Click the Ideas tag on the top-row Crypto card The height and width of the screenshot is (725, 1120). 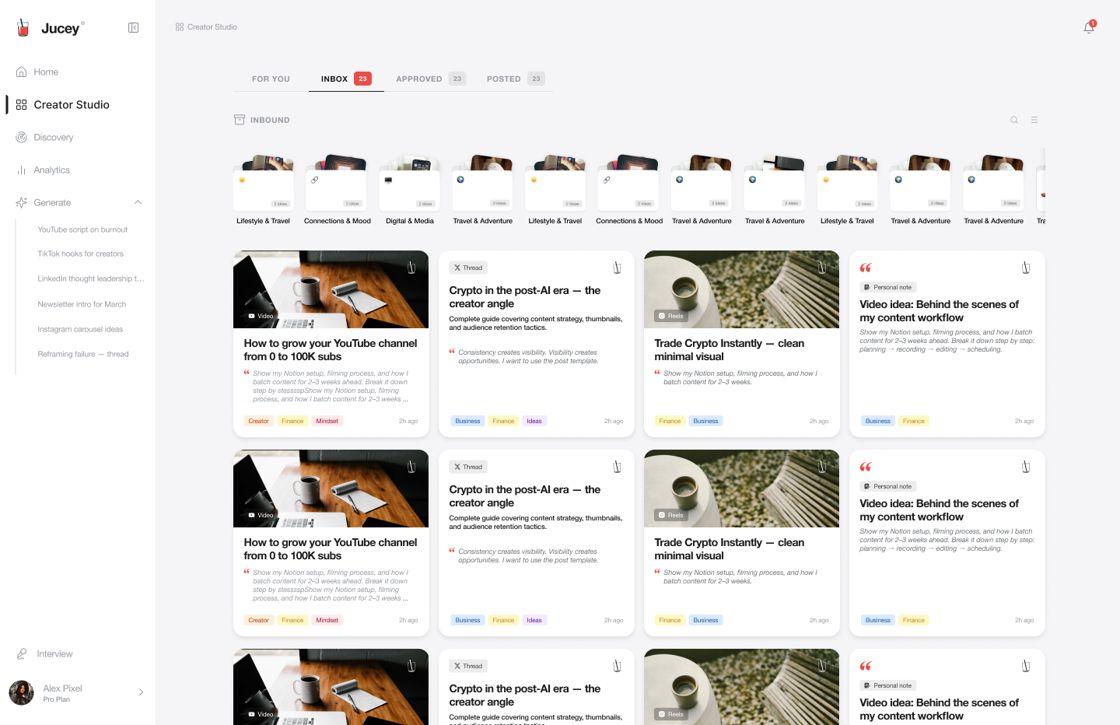click(x=534, y=421)
